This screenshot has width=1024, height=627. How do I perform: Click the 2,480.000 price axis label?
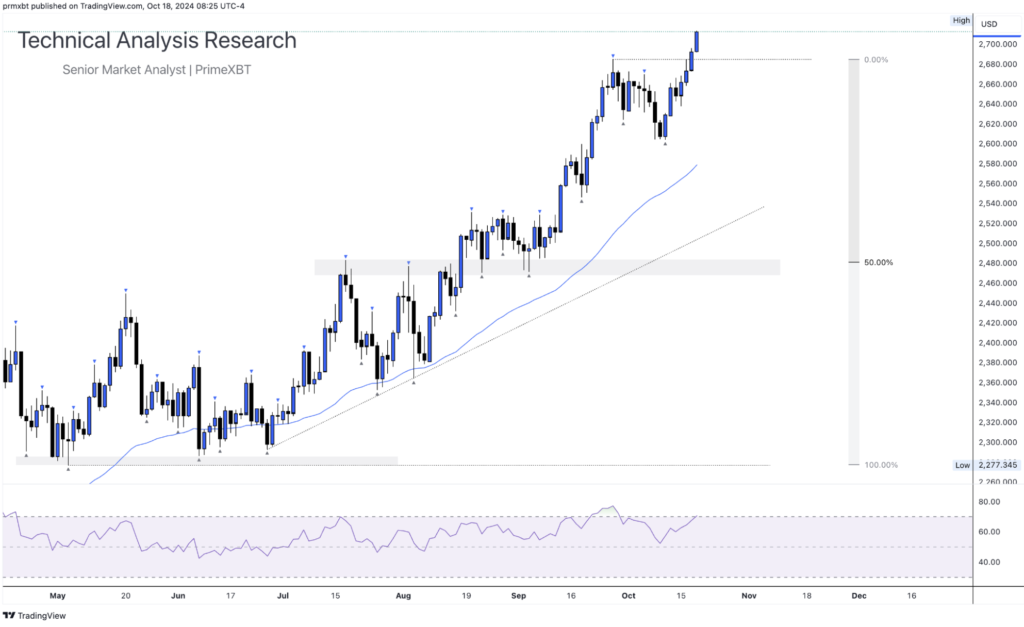point(997,263)
